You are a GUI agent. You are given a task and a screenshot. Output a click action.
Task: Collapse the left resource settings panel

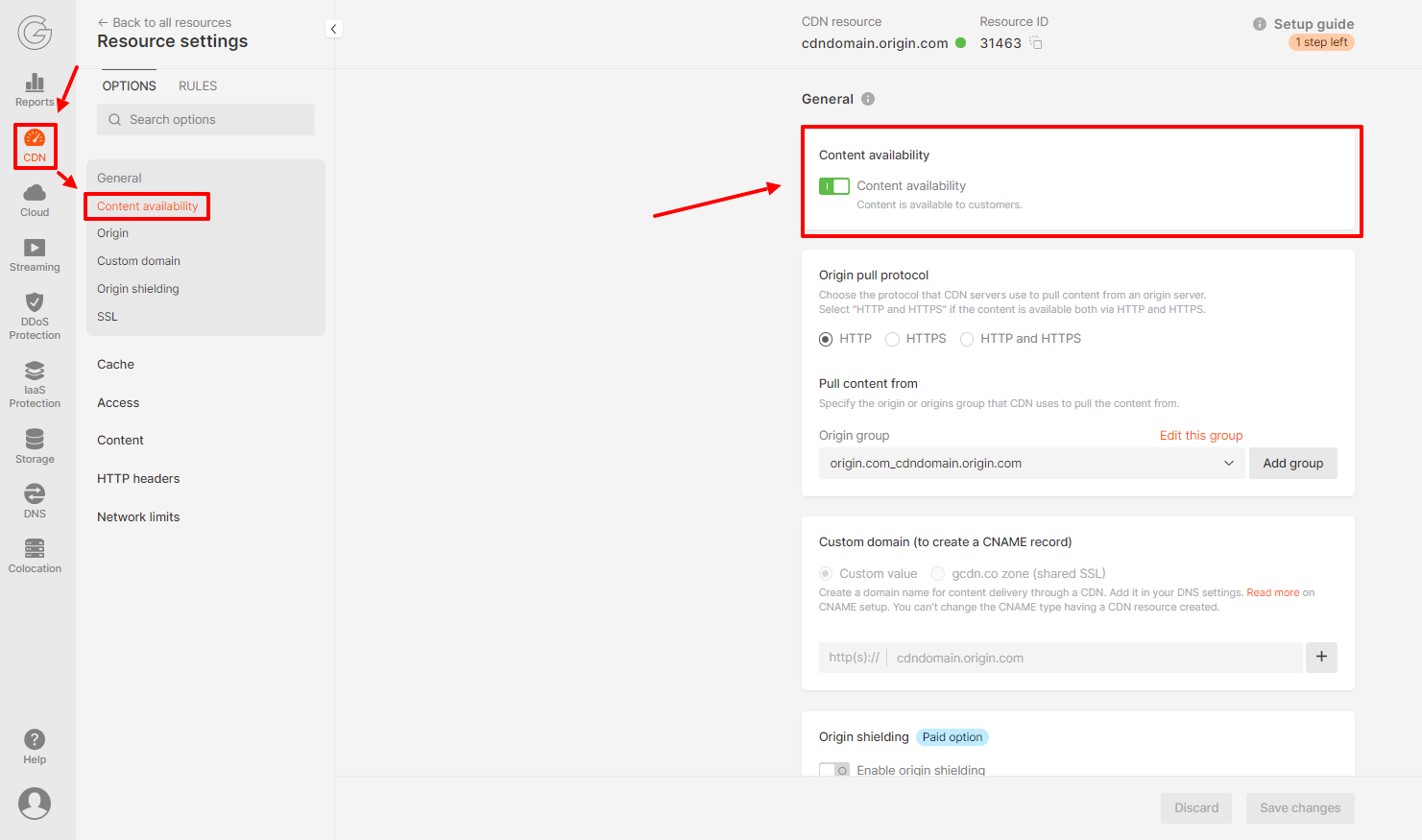[333, 28]
